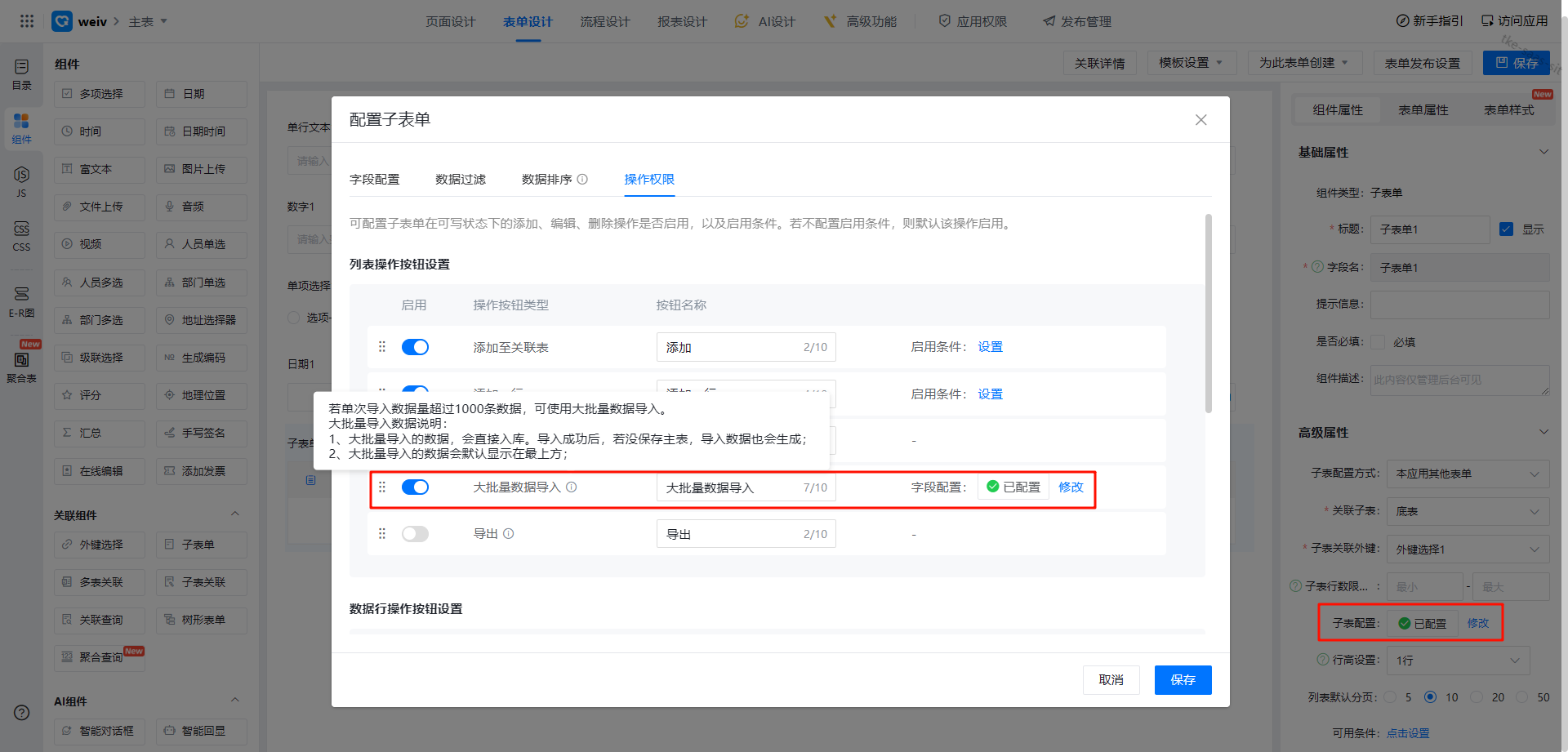
Task: Enable the 导出 toggle switch
Action: (x=415, y=534)
